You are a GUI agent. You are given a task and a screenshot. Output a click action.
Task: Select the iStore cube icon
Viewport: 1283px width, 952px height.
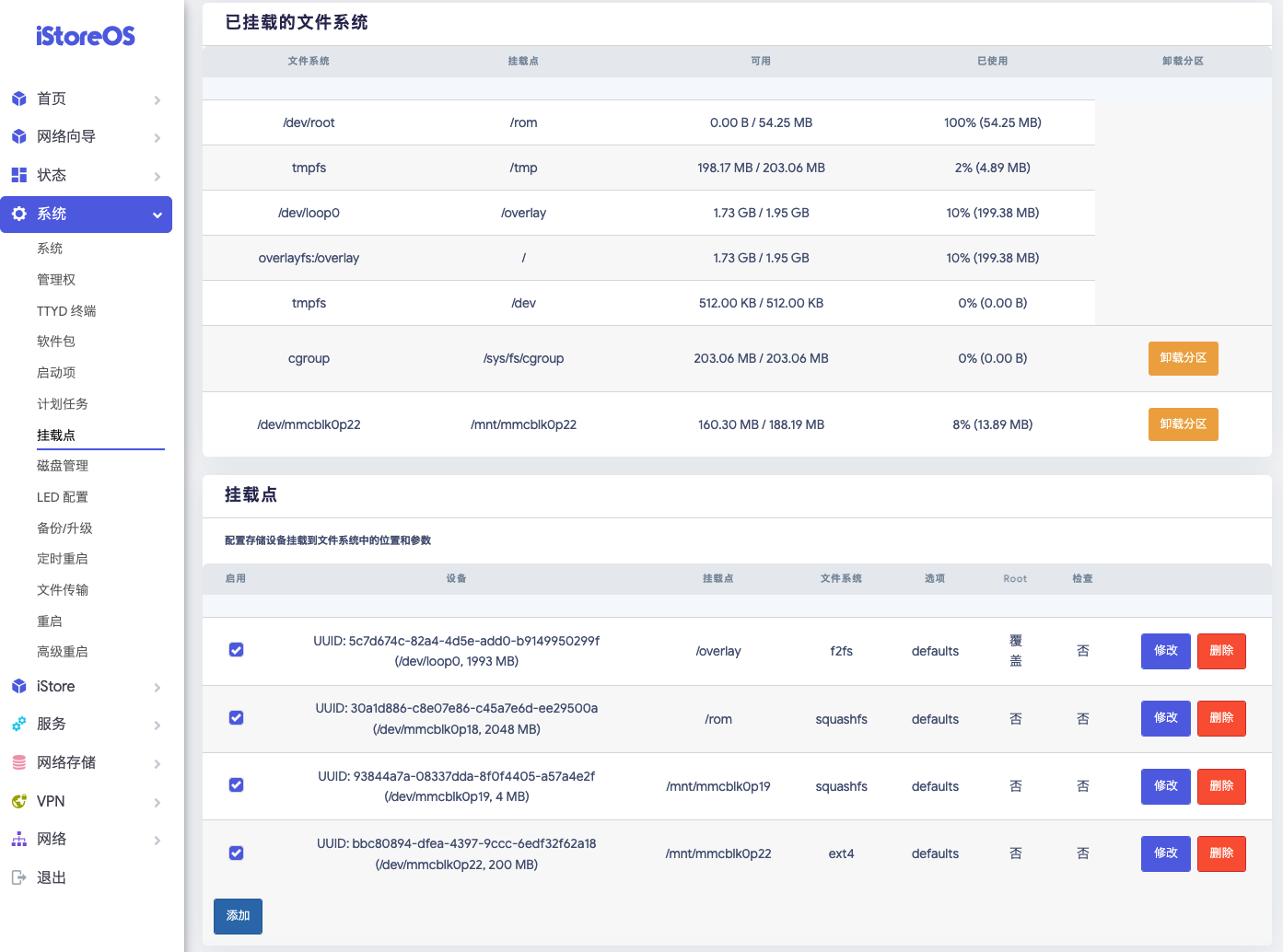click(19, 686)
